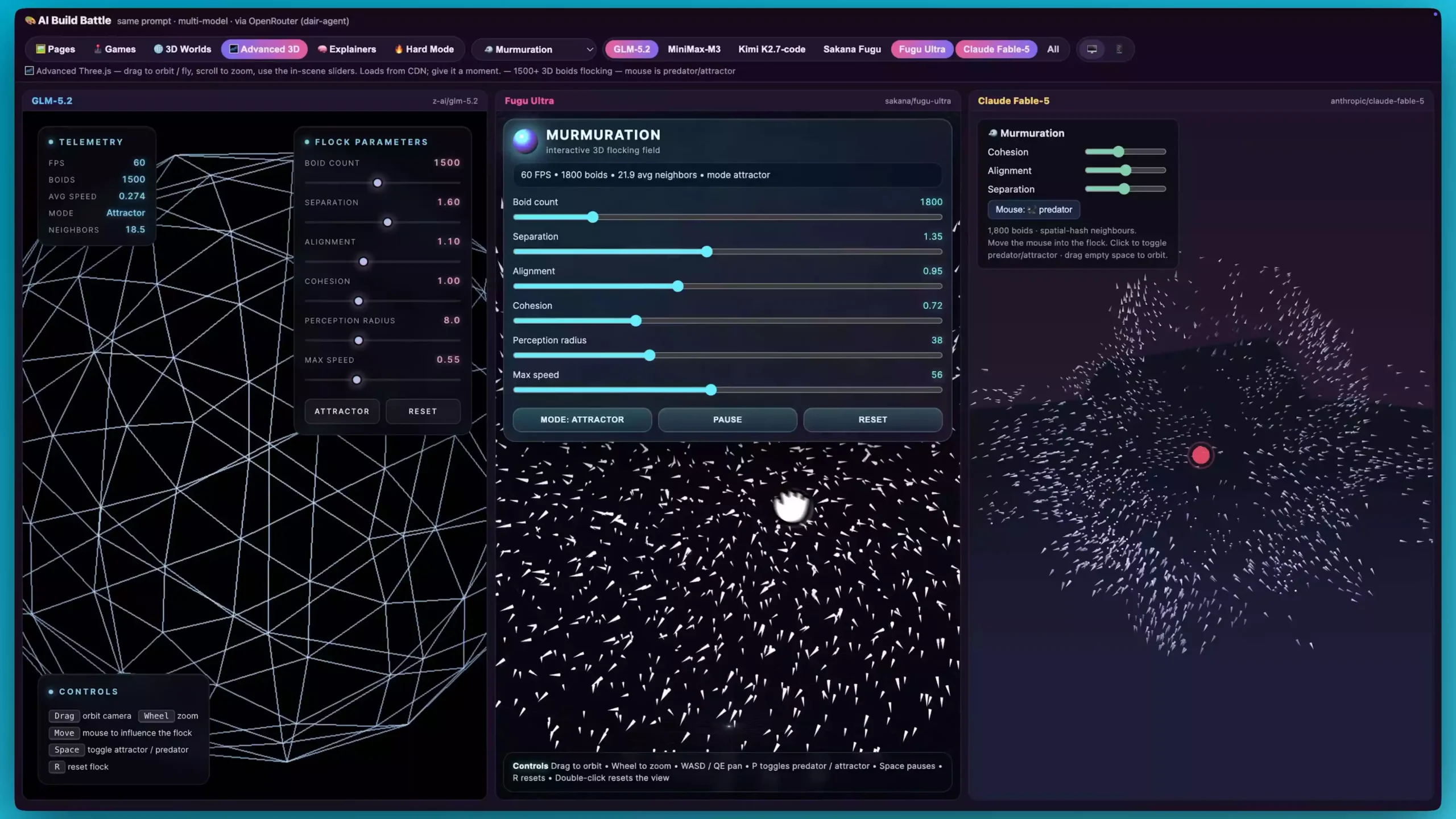Select the mobile view icon
This screenshot has width=1456, height=819.
click(x=1119, y=49)
